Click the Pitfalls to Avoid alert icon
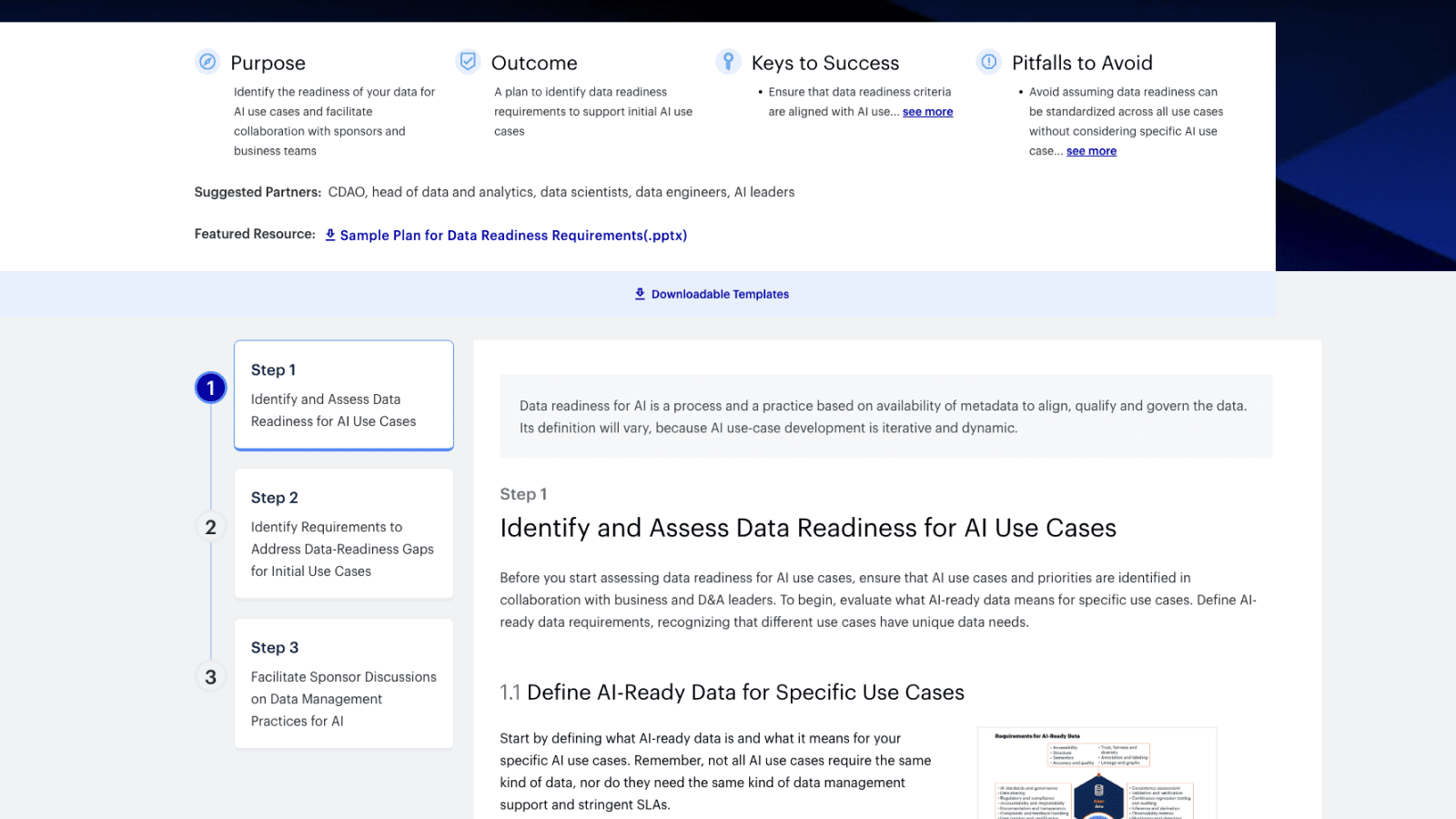 (x=988, y=62)
